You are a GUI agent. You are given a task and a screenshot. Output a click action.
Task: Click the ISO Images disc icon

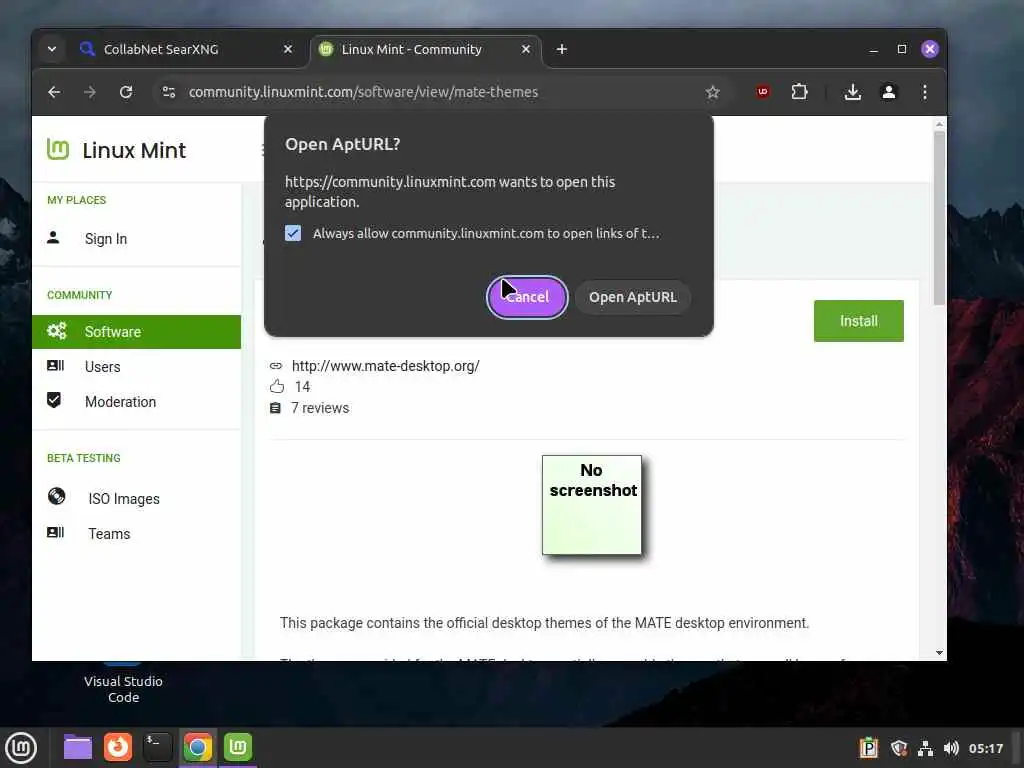(x=57, y=496)
